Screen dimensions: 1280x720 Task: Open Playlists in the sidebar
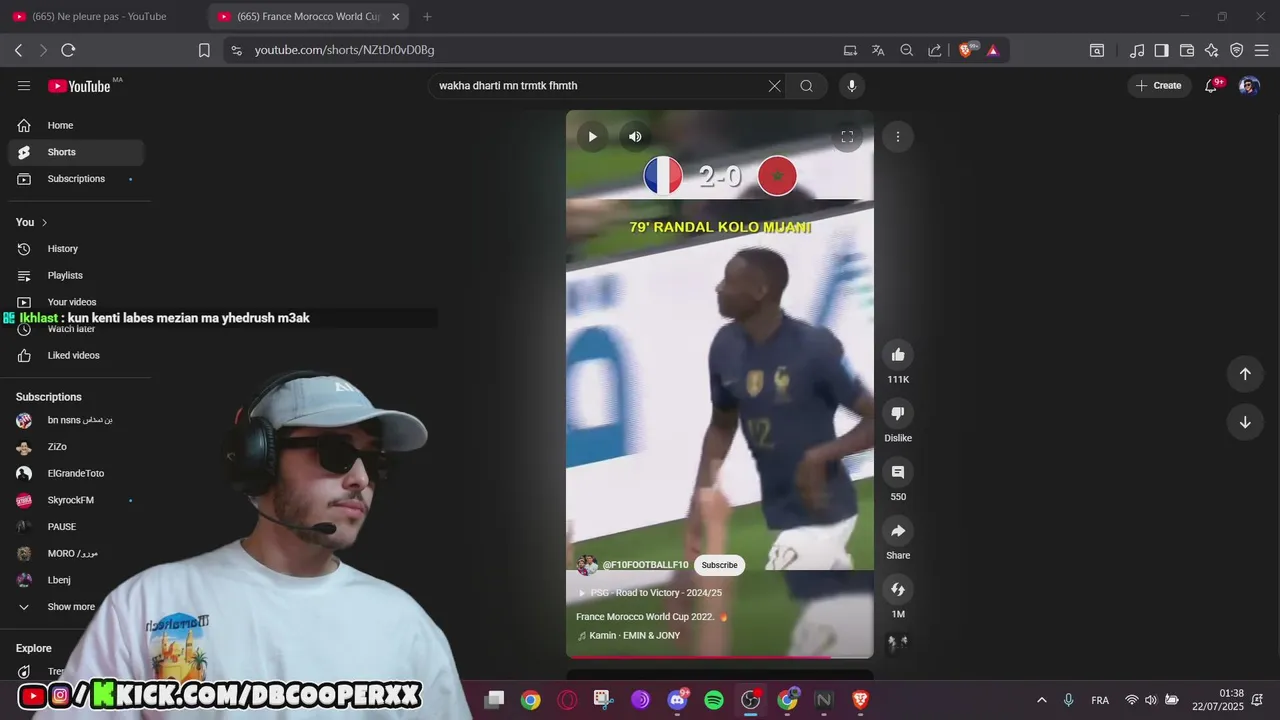click(x=76, y=275)
